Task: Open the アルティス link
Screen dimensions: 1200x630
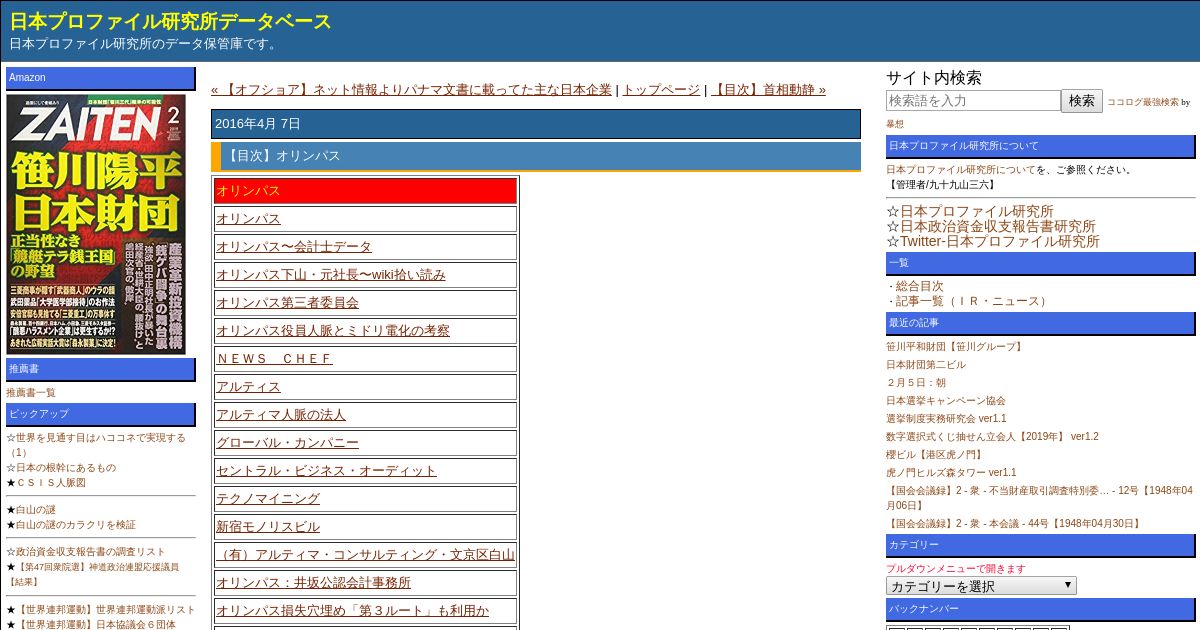Action: 248,387
